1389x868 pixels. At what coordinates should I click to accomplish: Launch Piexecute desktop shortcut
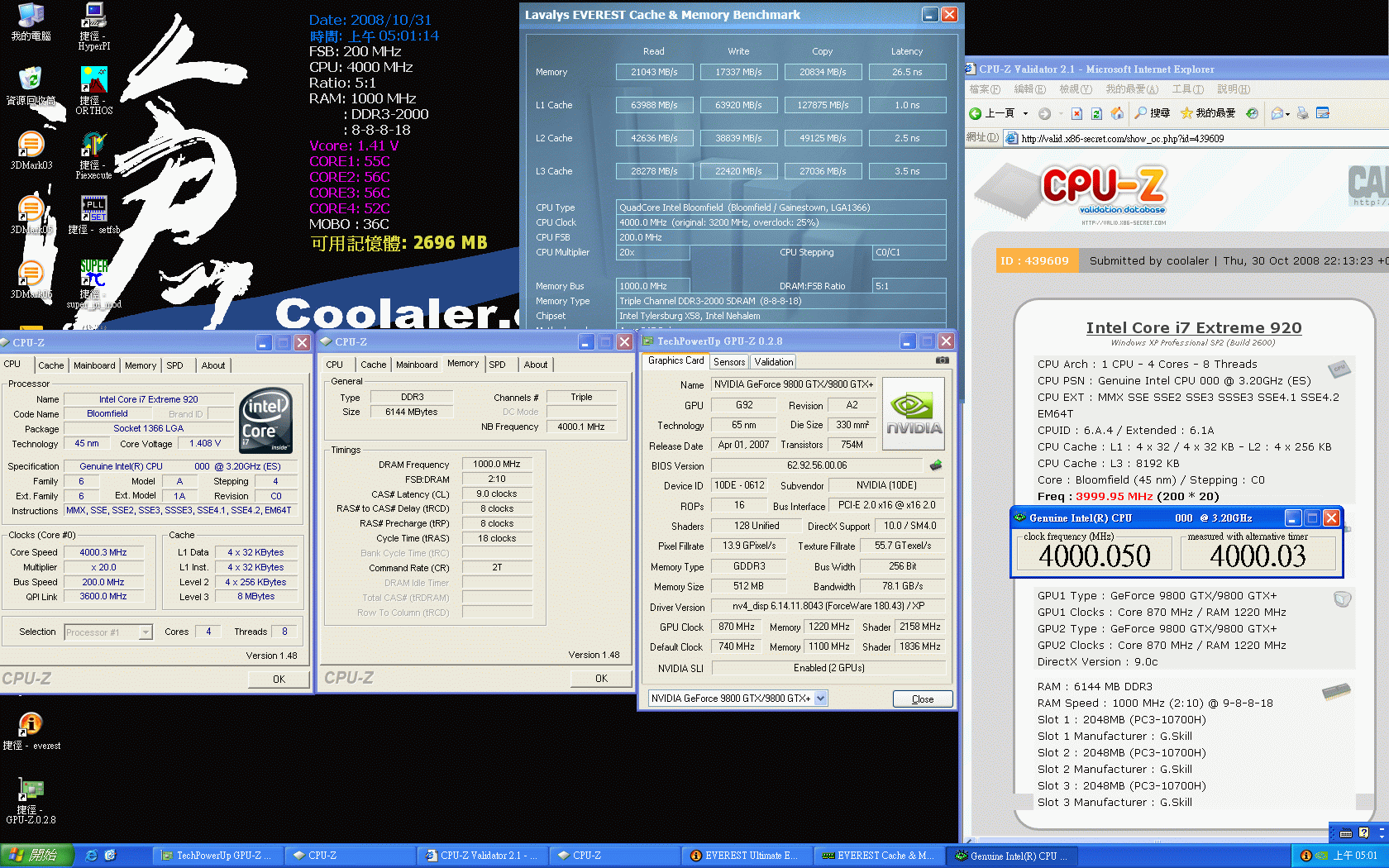coord(93,155)
